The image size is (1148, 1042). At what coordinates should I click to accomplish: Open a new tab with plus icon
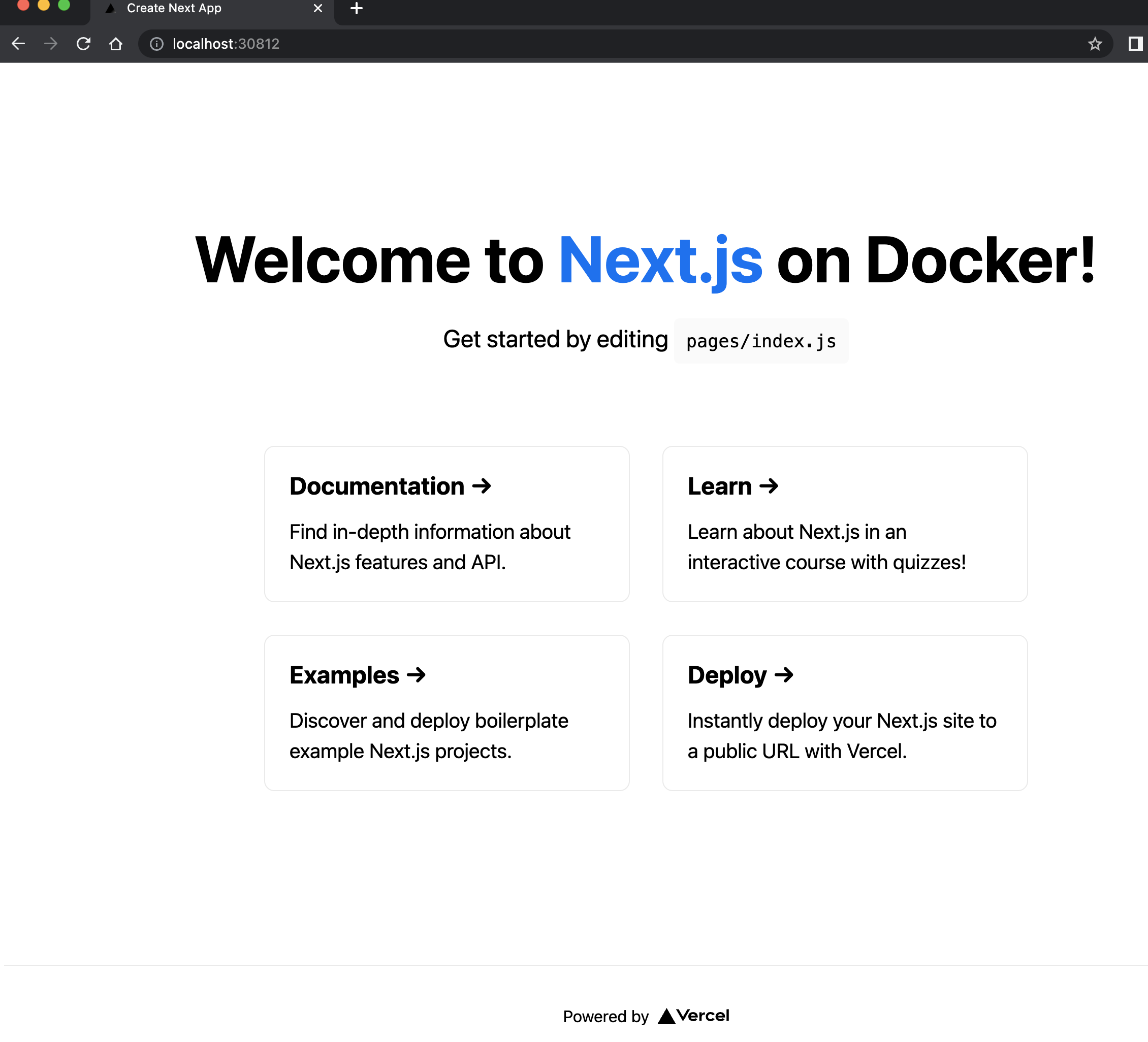click(x=357, y=9)
